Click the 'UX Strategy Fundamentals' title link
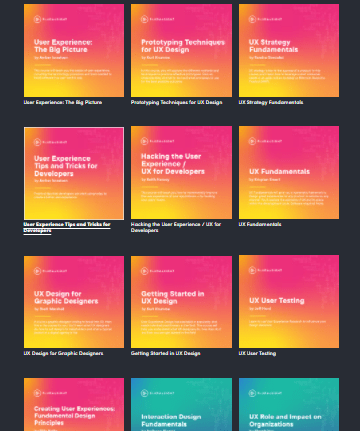The image size is (360, 431). point(271,102)
